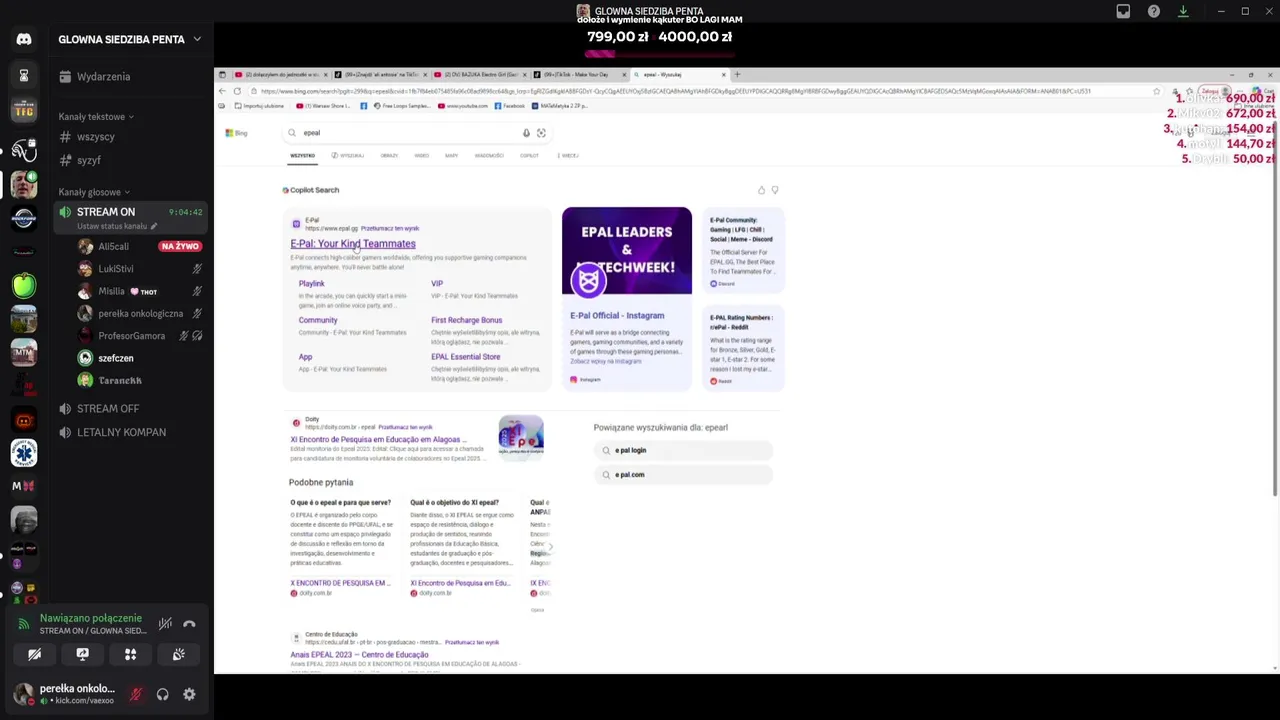Viewport: 1280px width, 720px height.
Task: Collapse Kanały głosowe category
Action: tap(93, 192)
